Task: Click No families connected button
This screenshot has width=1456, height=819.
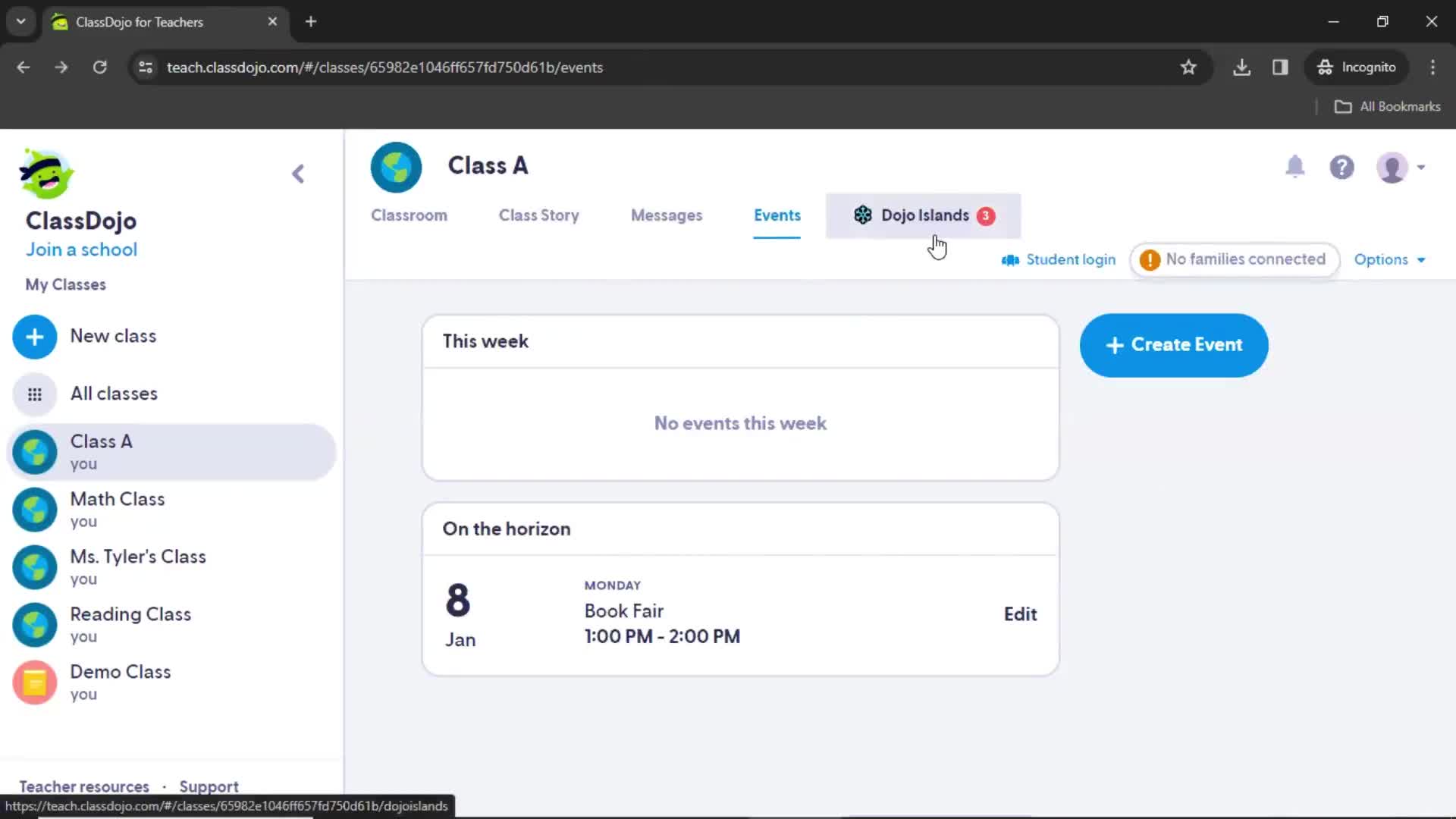Action: [x=1235, y=259]
